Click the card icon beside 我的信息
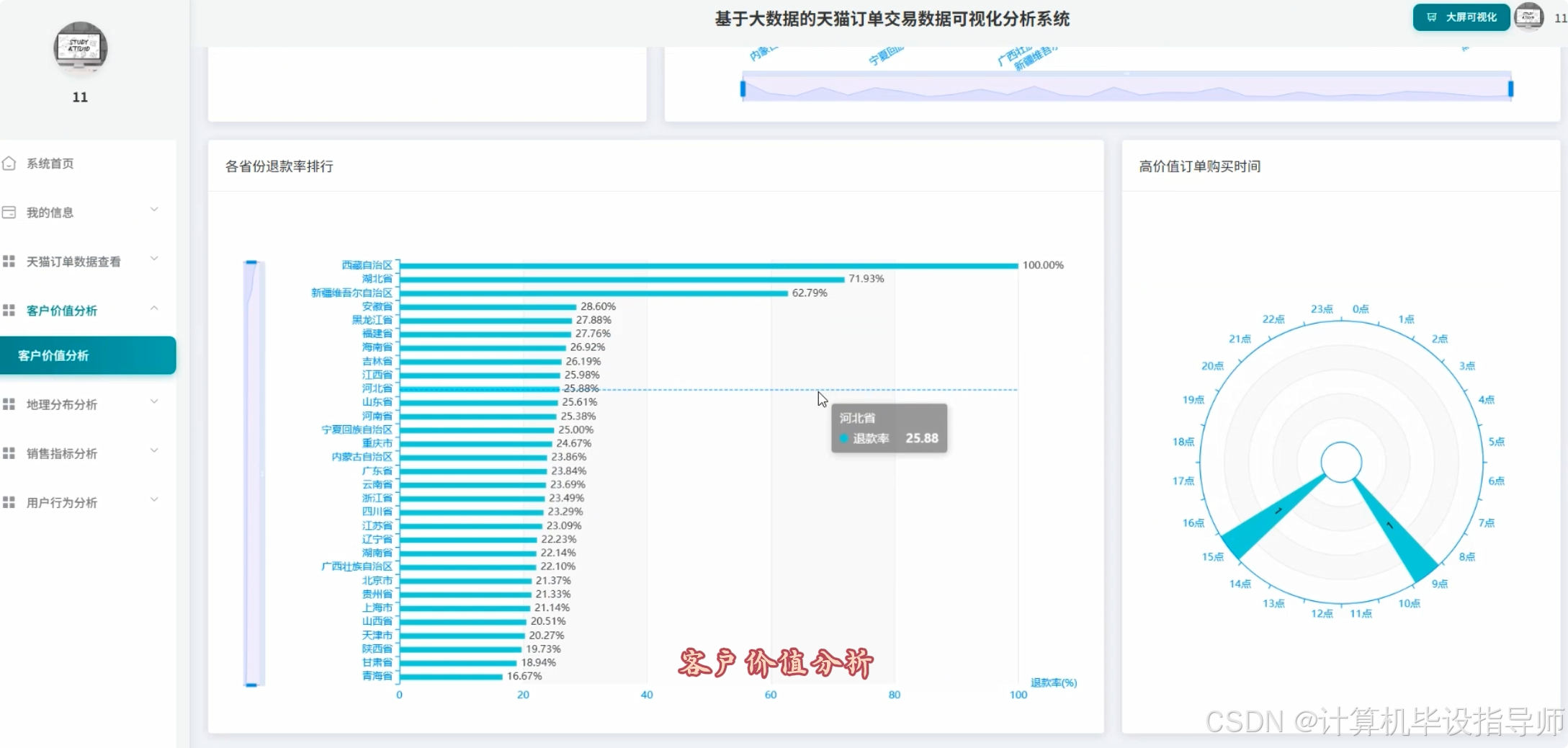This screenshot has height=748, width=1568. coord(9,213)
